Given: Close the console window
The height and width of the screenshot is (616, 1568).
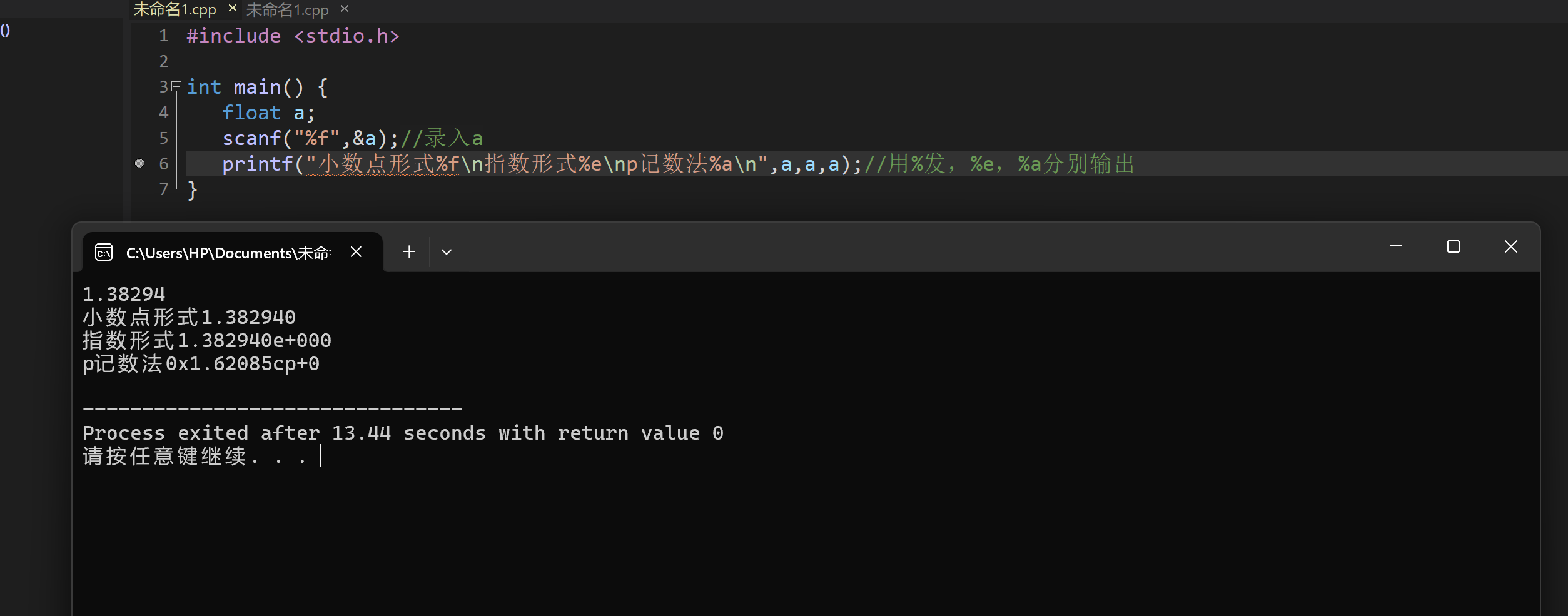Looking at the screenshot, I should pos(1511,246).
